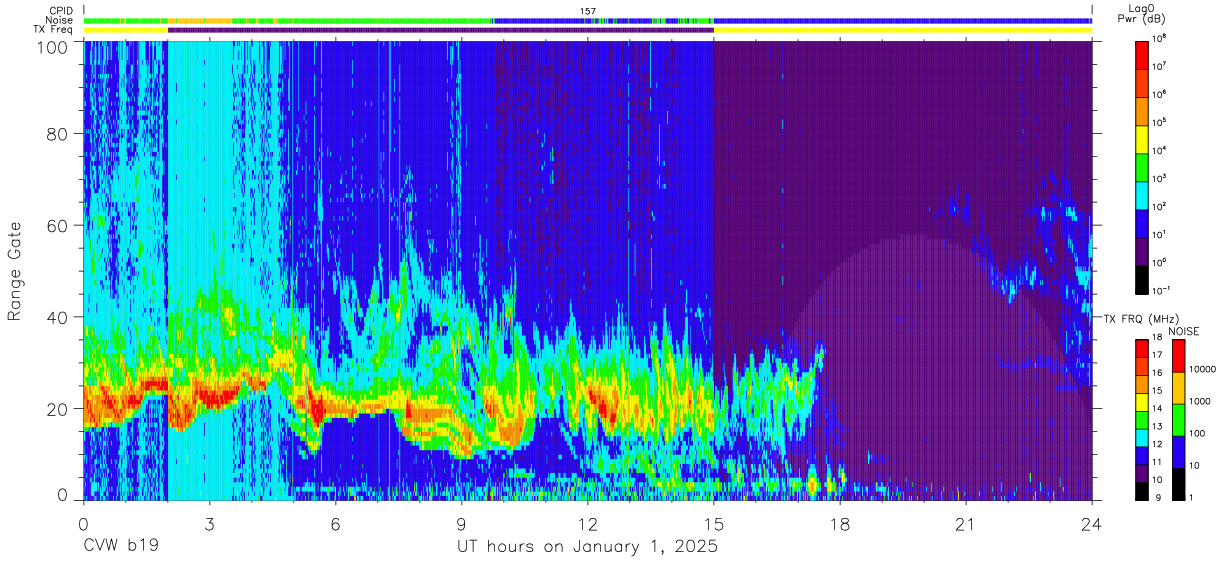Screen dimensions: 1228x567
Task: Click the '18' tick on the UT hours axis
Action: click(x=840, y=523)
